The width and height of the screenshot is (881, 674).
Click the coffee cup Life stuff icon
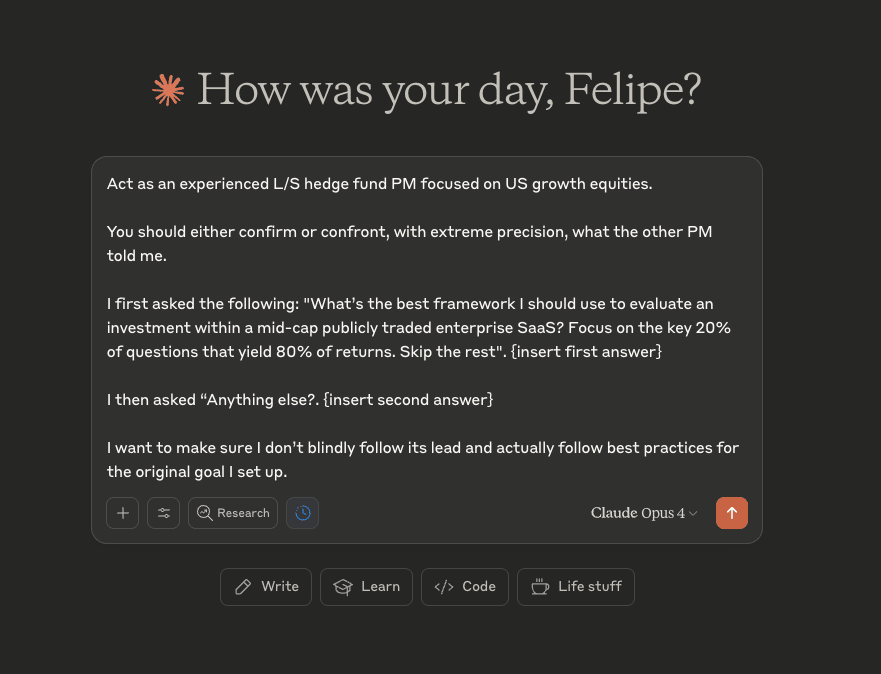coord(540,587)
